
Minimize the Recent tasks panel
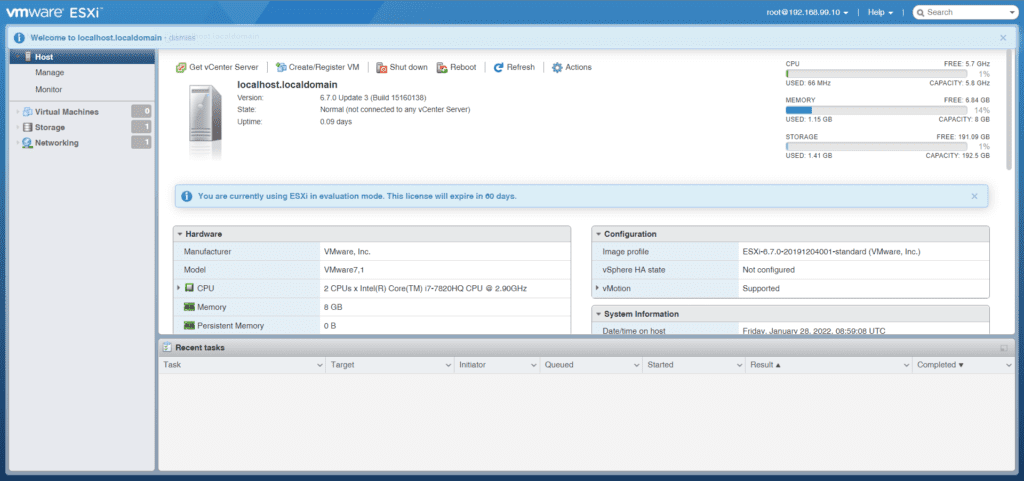[1004, 348]
